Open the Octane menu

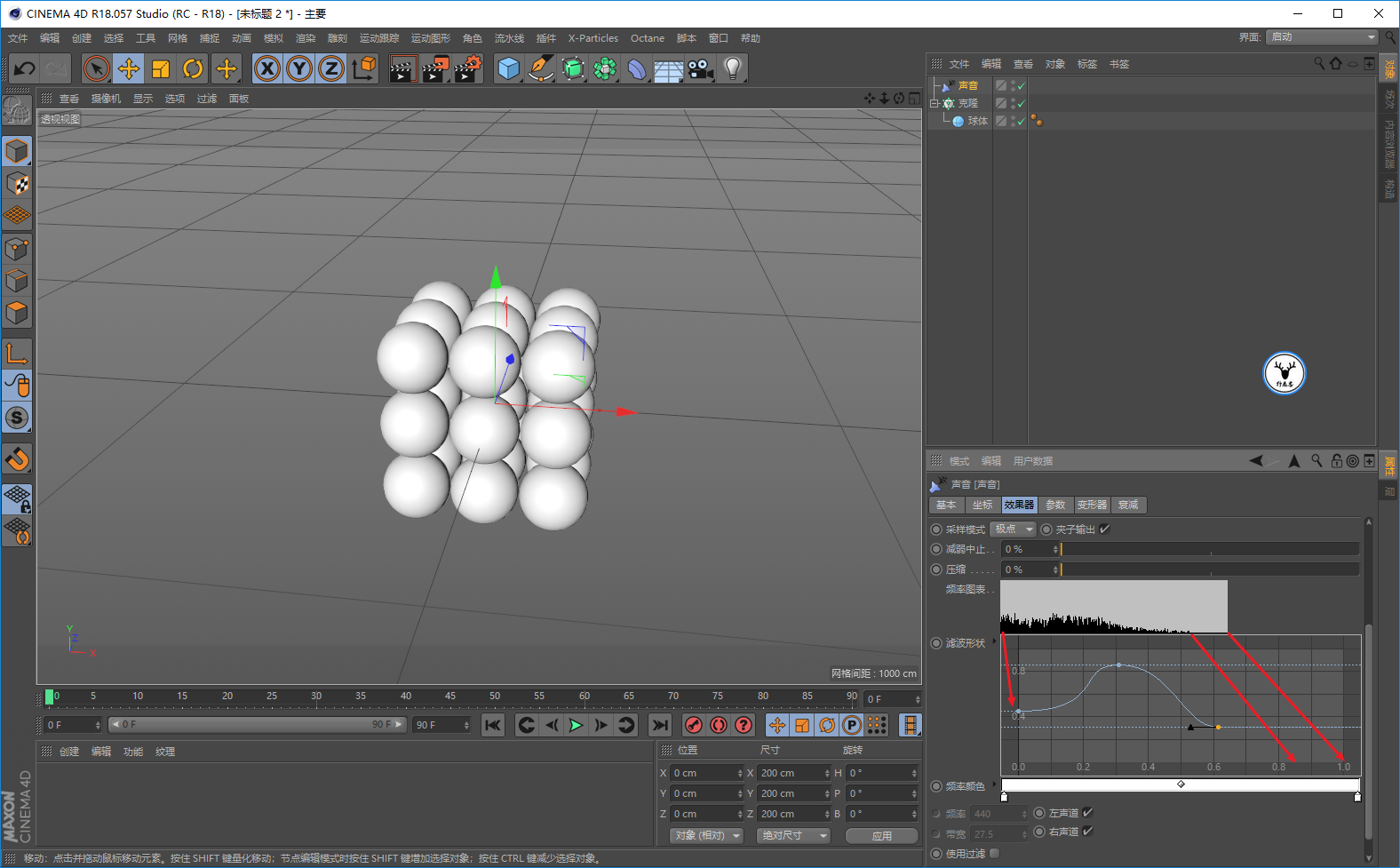[648, 38]
